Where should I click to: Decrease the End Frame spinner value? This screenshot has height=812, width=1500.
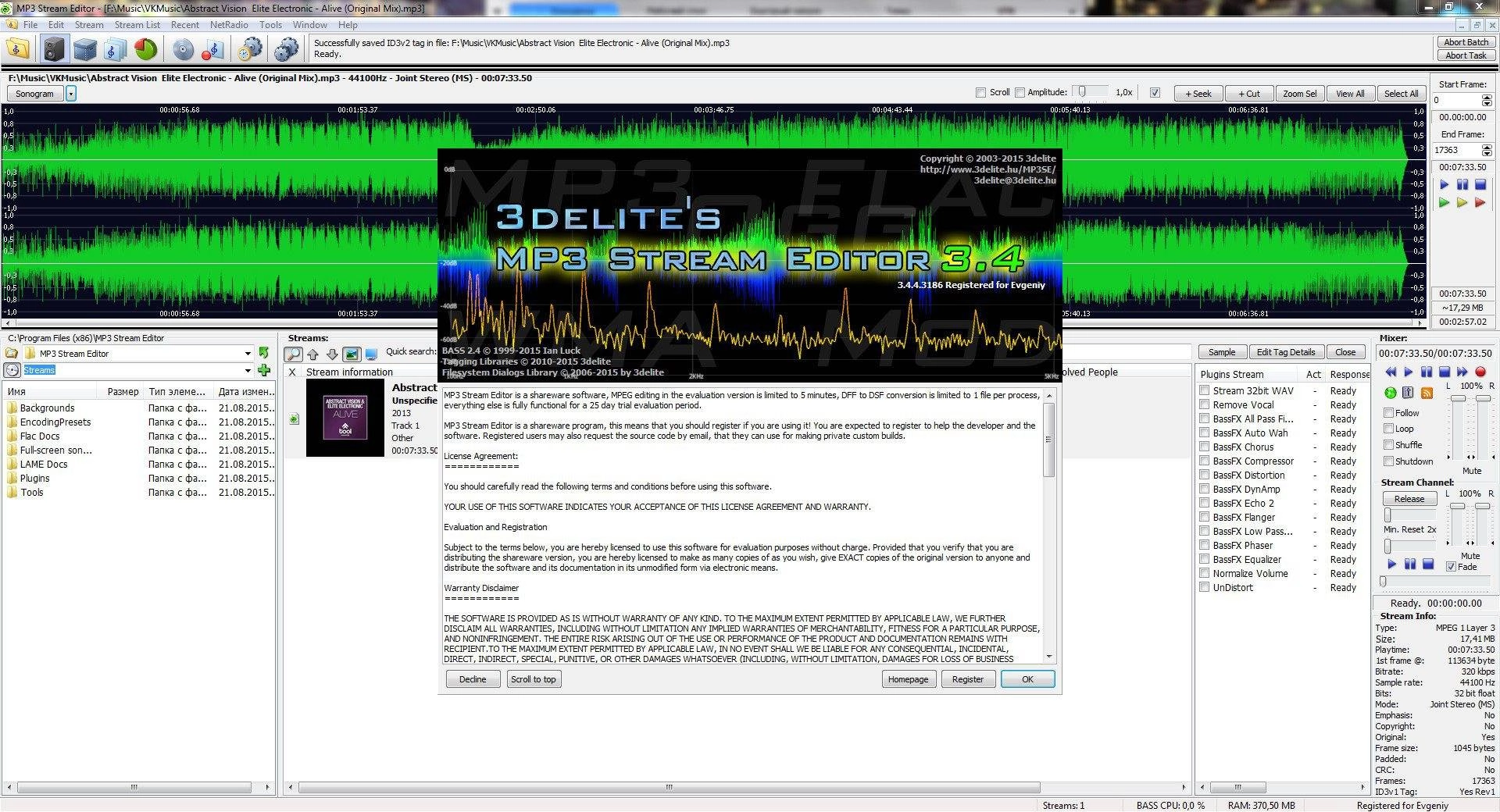[x=1487, y=153]
